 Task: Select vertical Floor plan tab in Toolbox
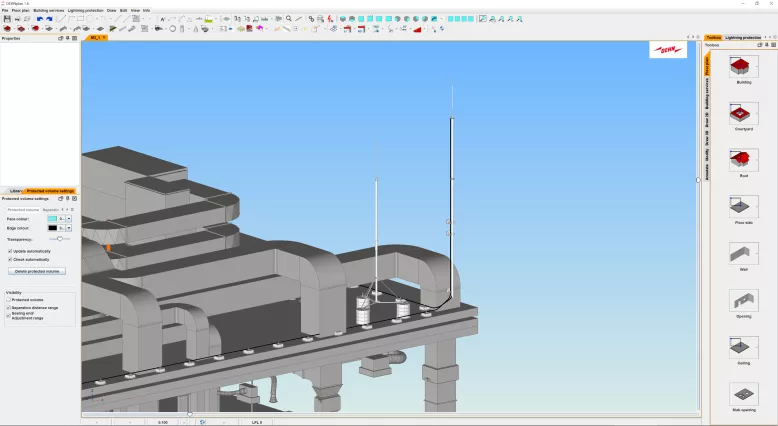(x=707, y=65)
